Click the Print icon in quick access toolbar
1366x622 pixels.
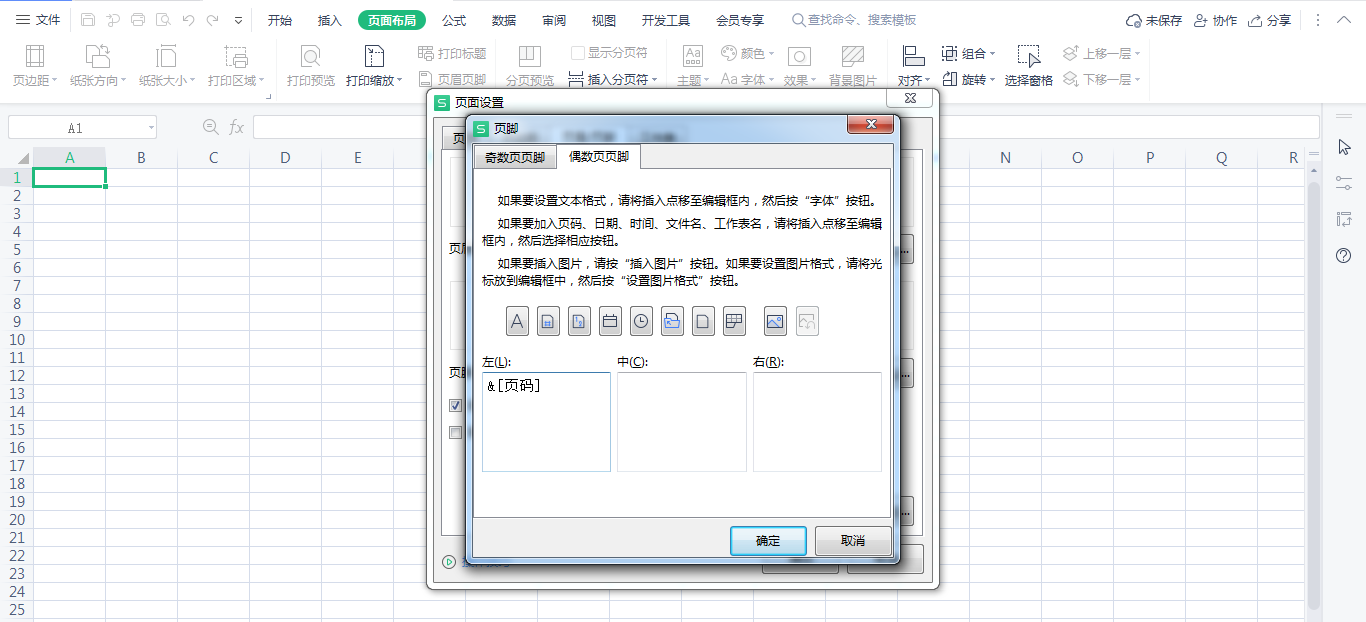[138, 20]
